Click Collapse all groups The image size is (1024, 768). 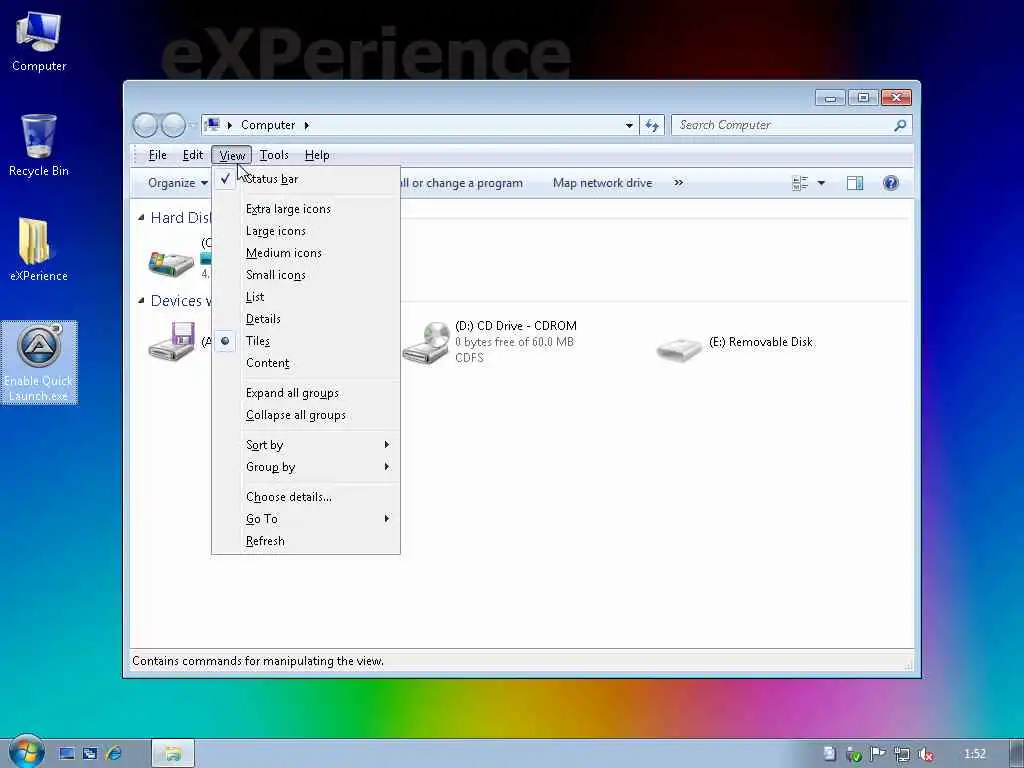306,415
